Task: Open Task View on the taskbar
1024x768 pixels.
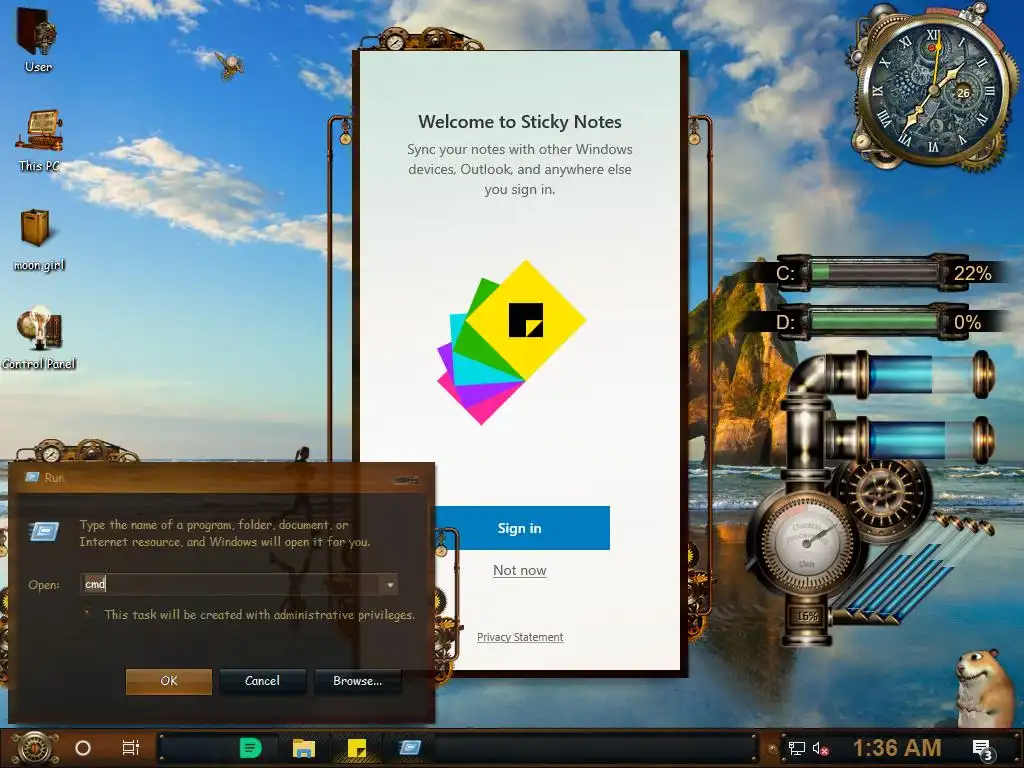Action: [131, 748]
